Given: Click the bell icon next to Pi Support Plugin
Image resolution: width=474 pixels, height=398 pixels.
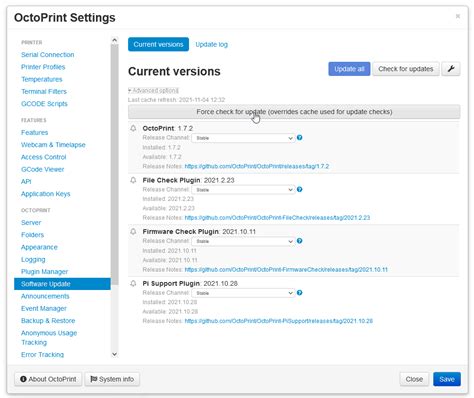Looking at the screenshot, I should click(x=133, y=283).
